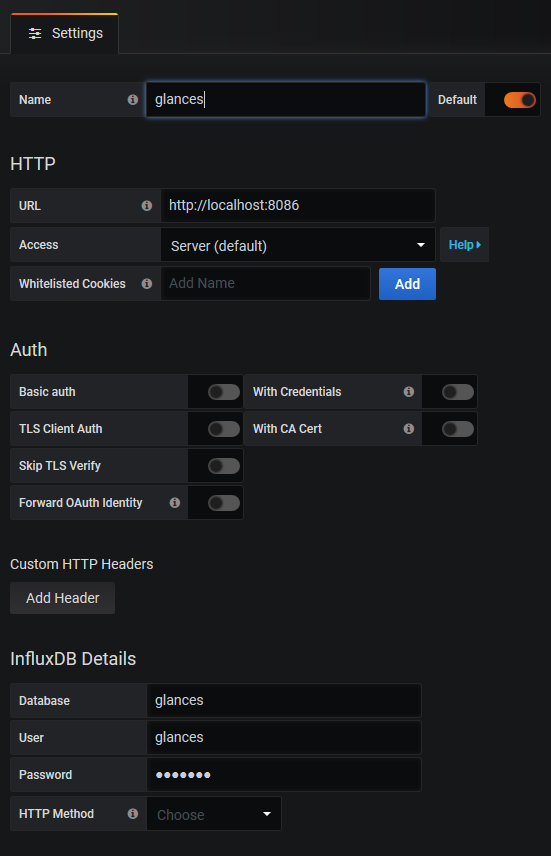Open the HTTP Method Choose dropdown
The width and height of the screenshot is (551, 856).
pos(214,814)
